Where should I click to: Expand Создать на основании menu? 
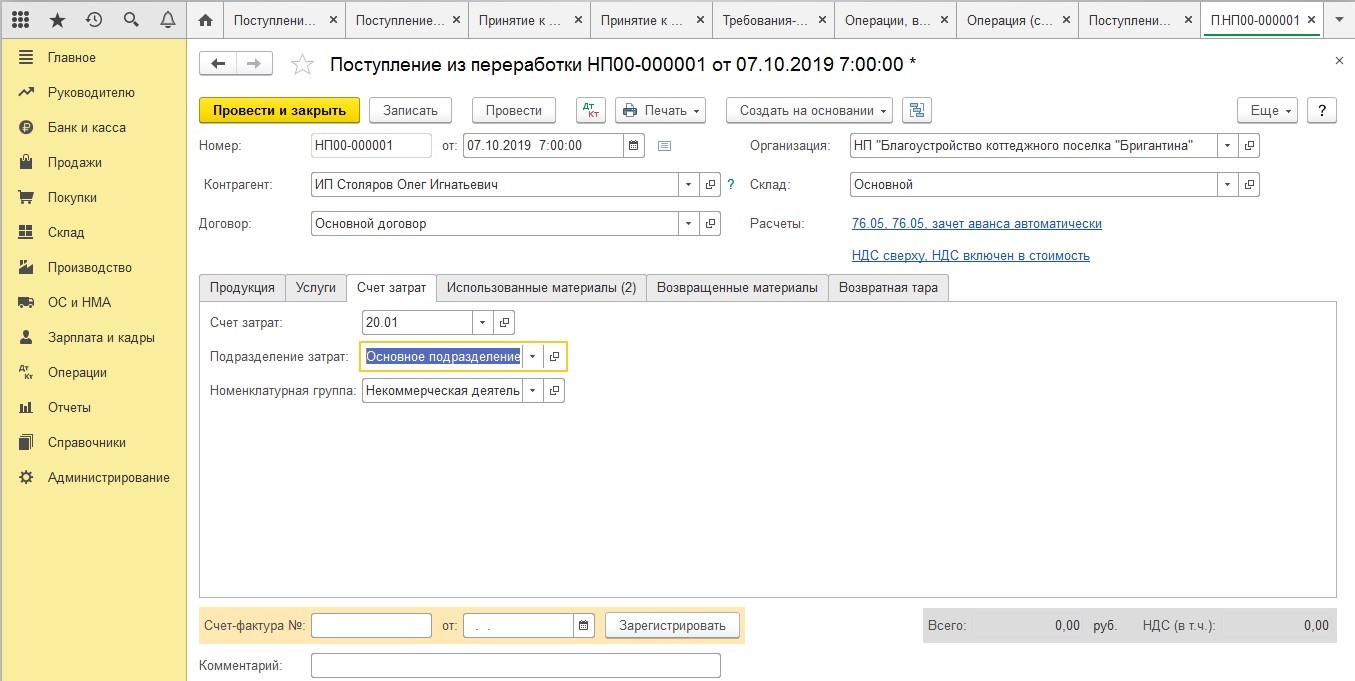click(x=809, y=110)
